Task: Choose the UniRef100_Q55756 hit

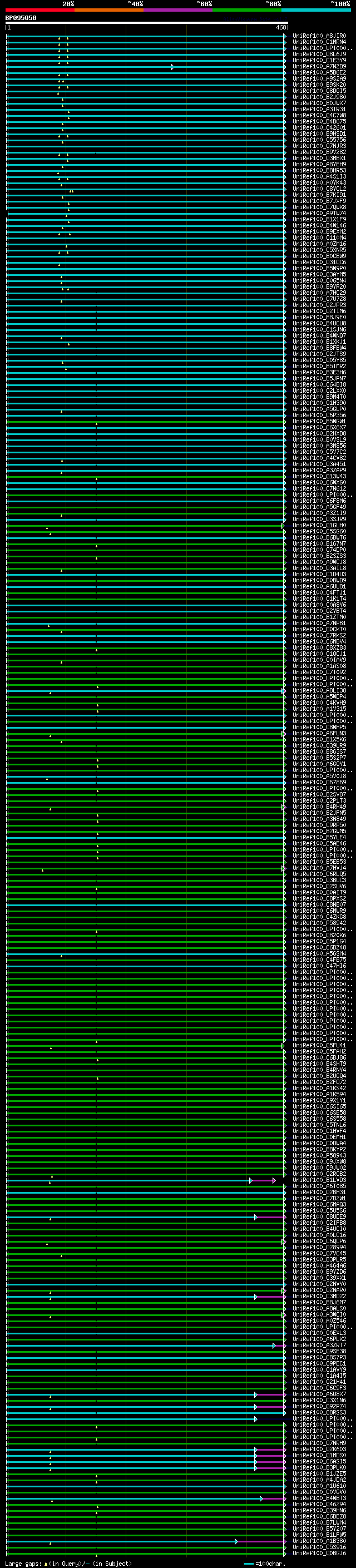Action: point(319,140)
